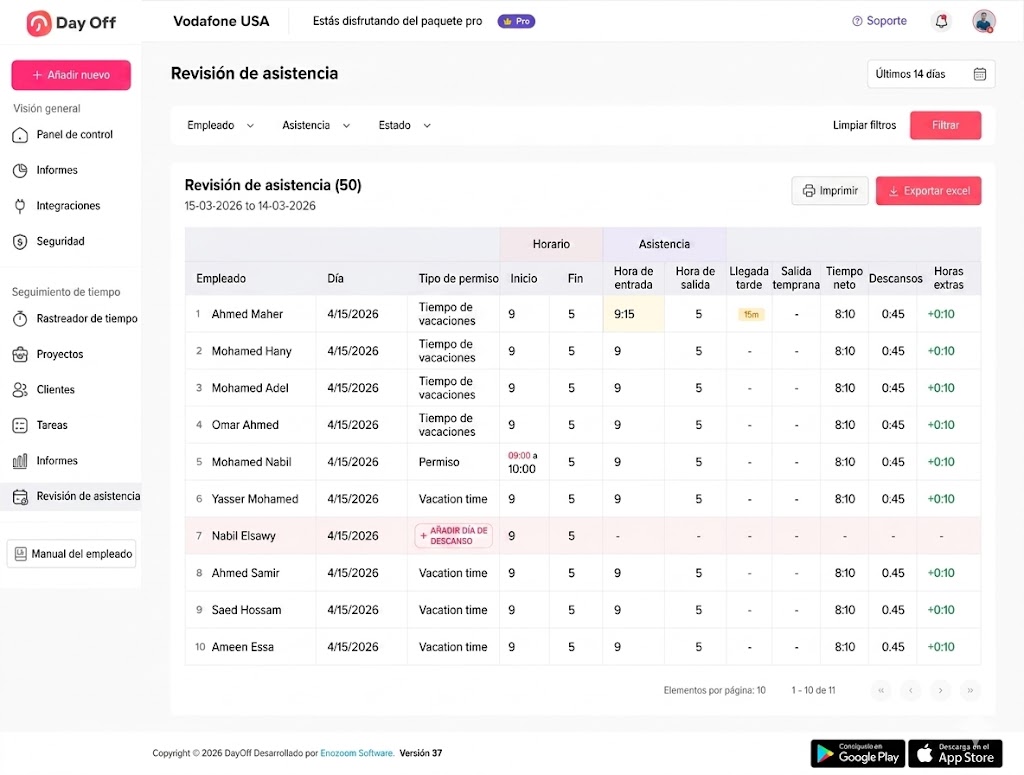Expand the Asistencia filter dropdown
Image resolution: width=1024 pixels, height=775 pixels.
[316, 125]
